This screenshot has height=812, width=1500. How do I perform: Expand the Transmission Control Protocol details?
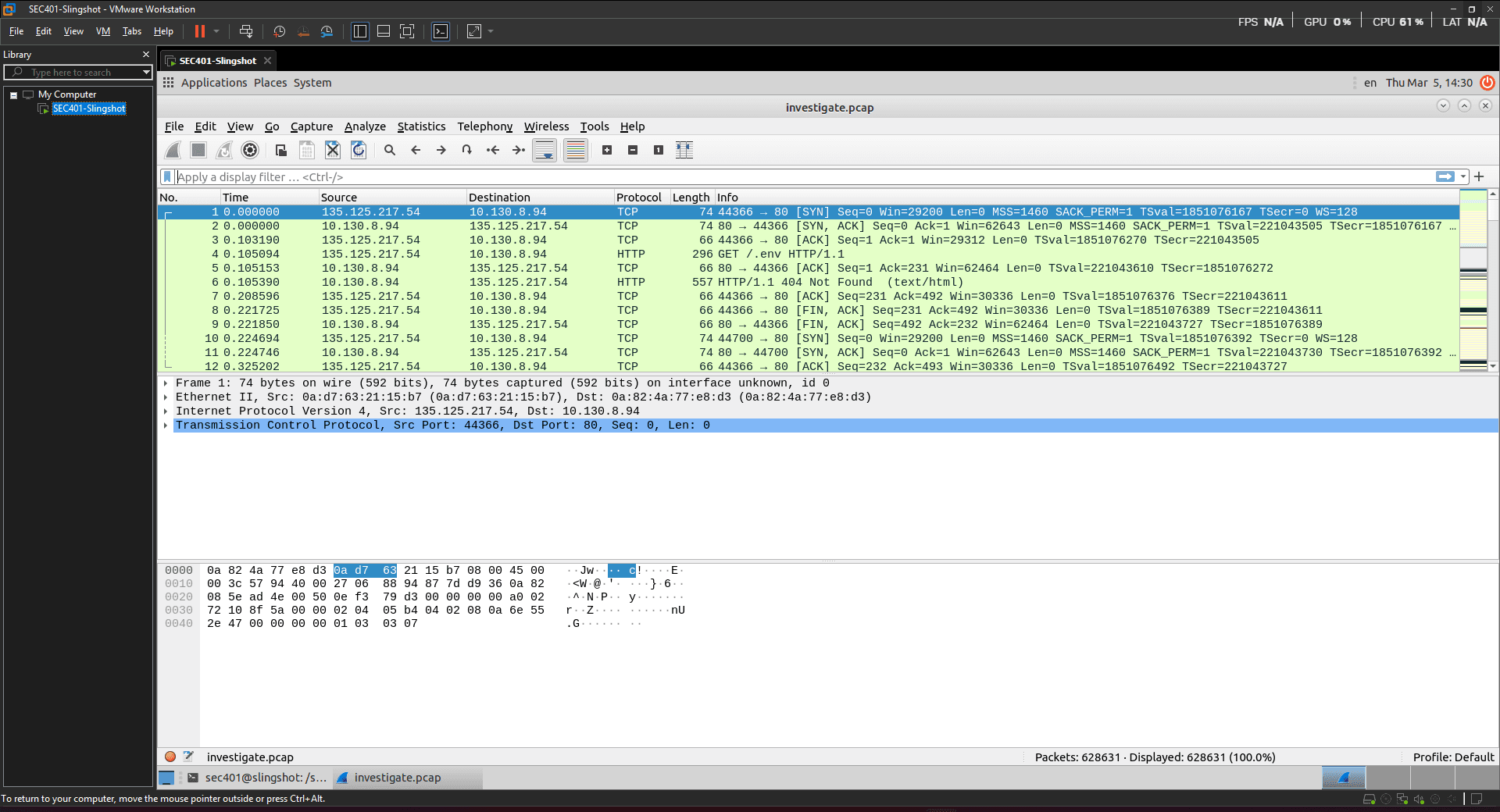pyautogui.click(x=165, y=426)
